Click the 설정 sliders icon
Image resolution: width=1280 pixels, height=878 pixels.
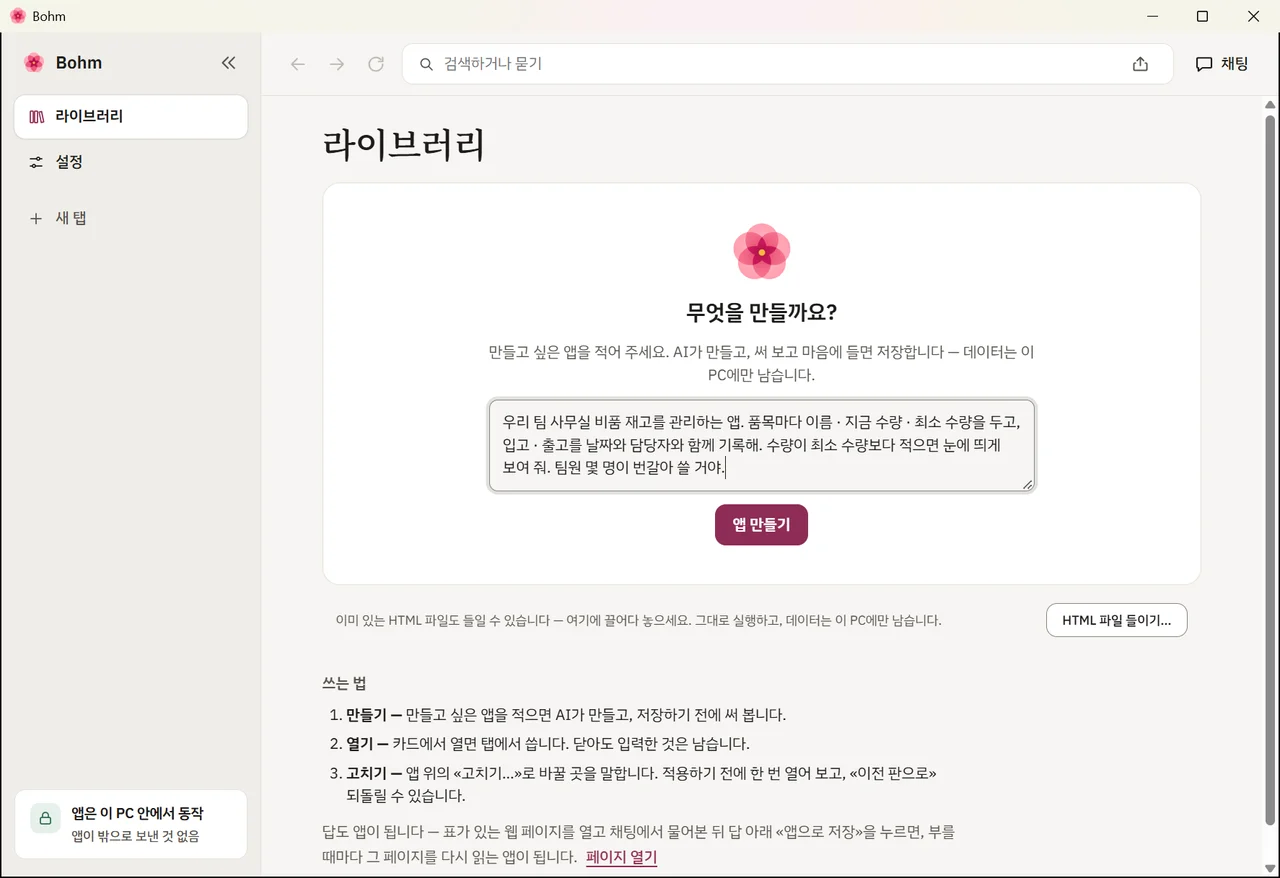[37, 162]
